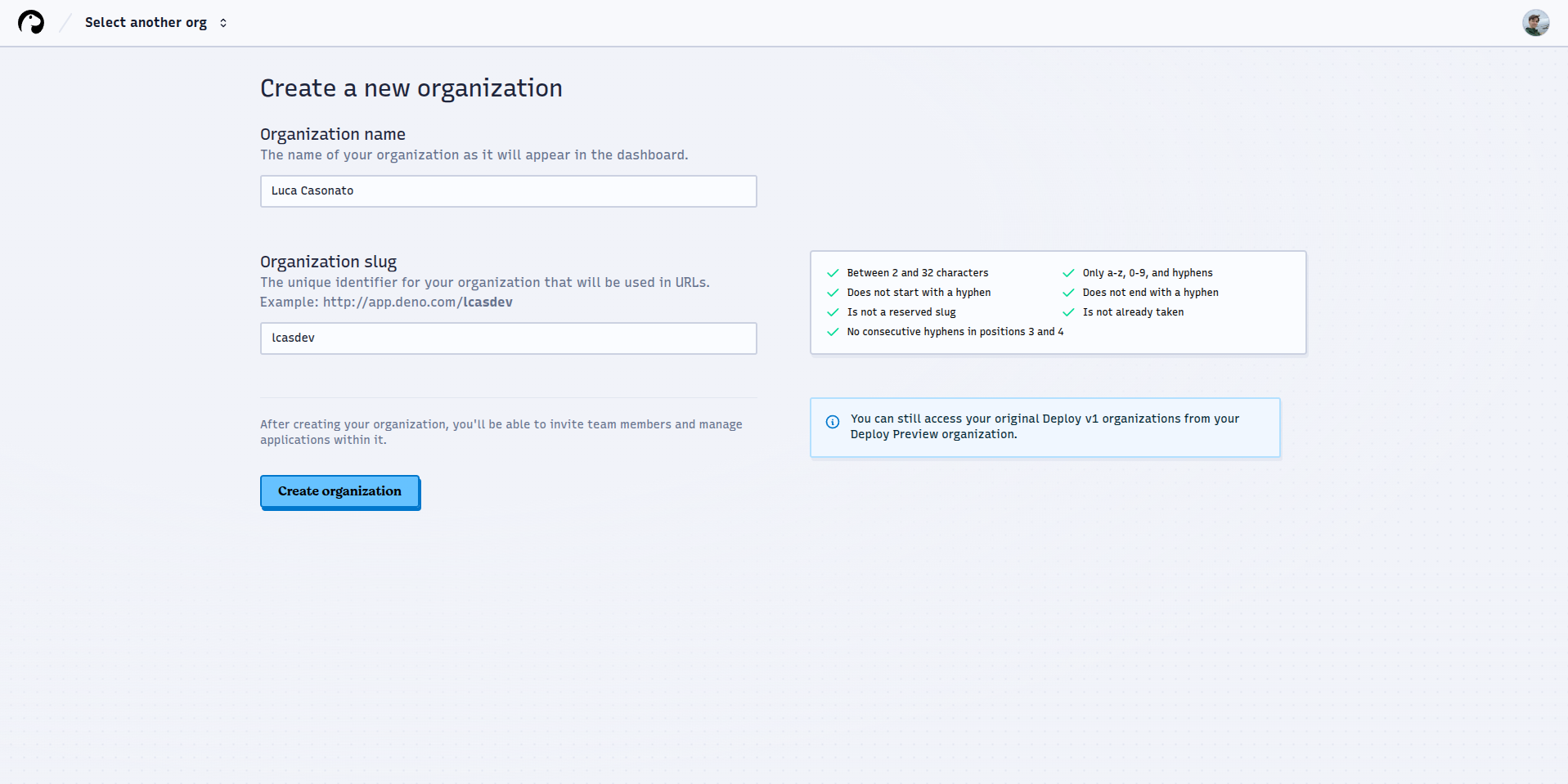This screenshot has width=1568, height=784.
Task: Click the Deno logo in the header
Action: point(31,22)
